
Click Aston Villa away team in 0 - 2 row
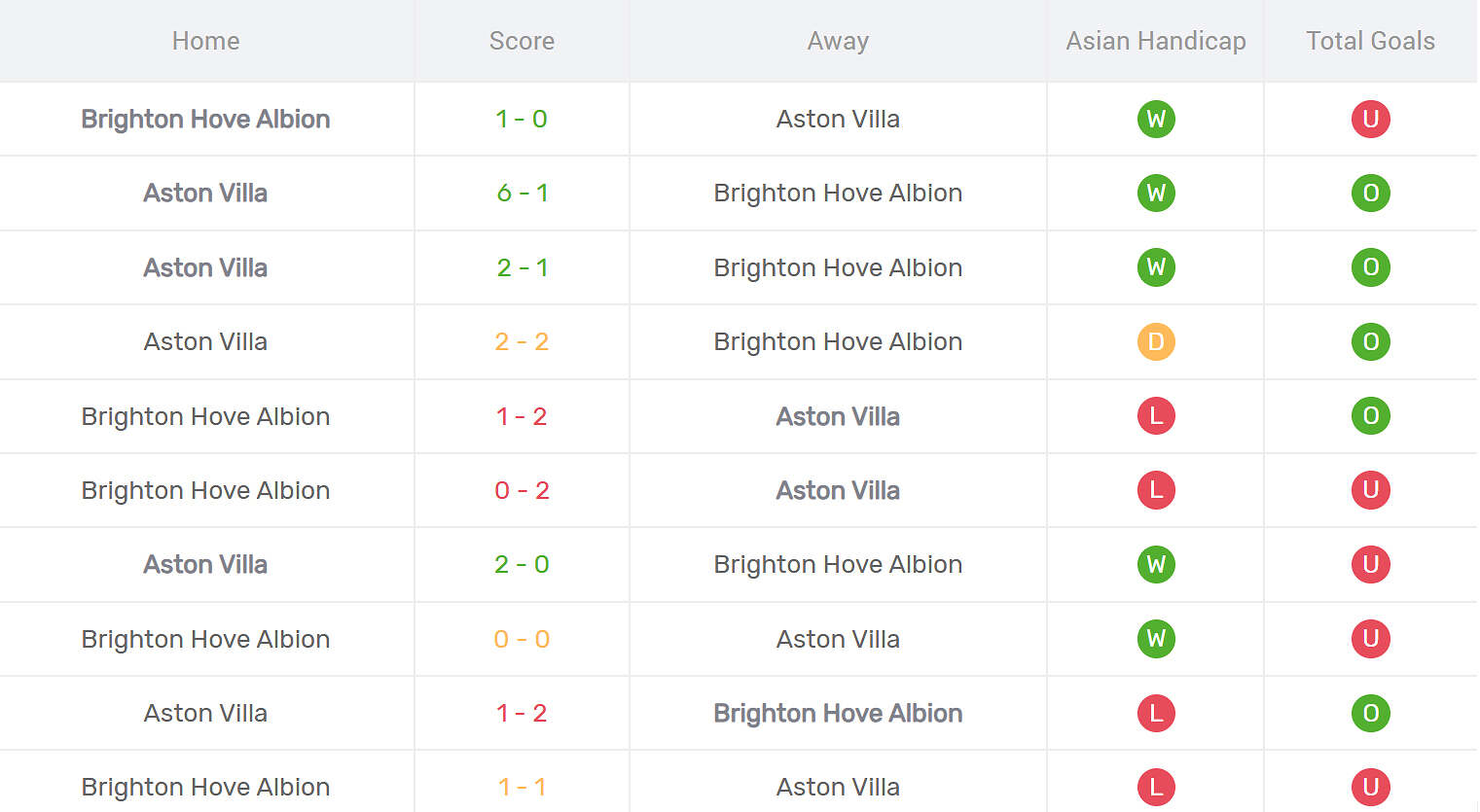point(838,490)
